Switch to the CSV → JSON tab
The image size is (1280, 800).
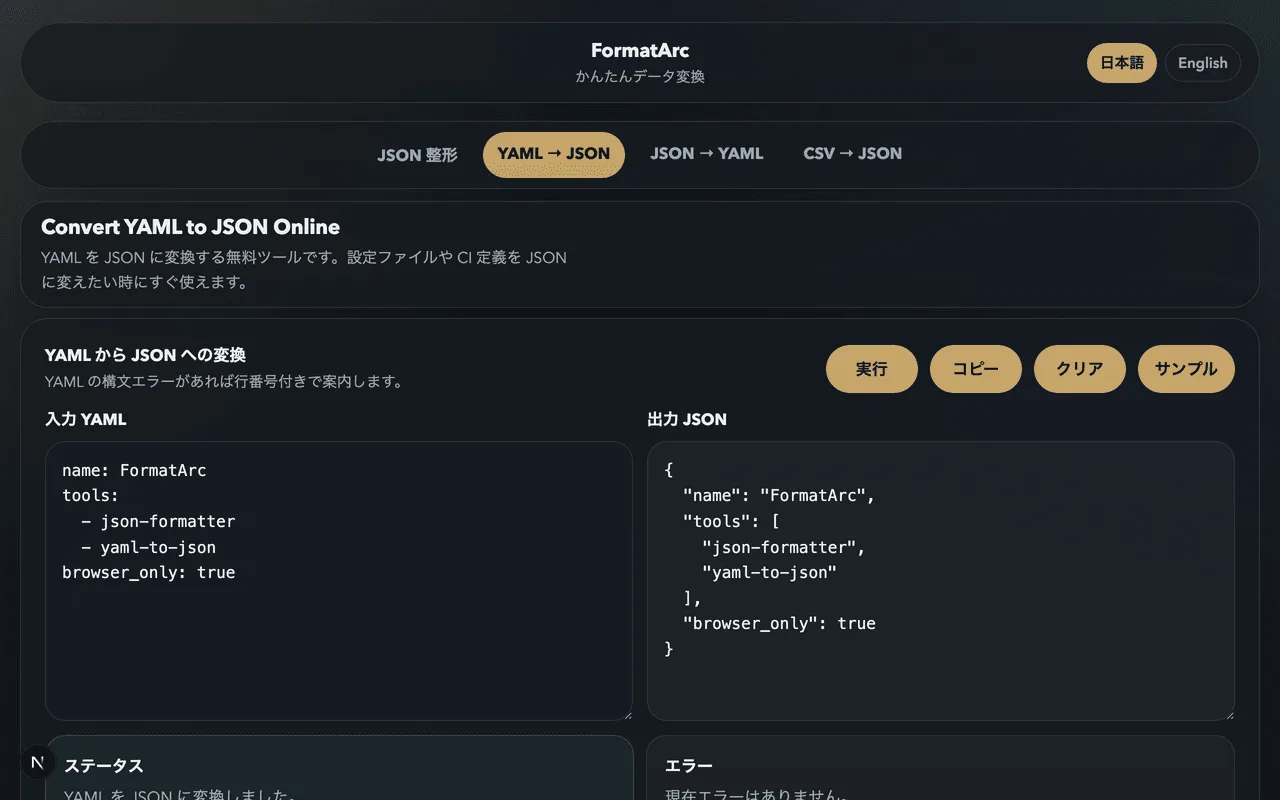coord(852,153)
